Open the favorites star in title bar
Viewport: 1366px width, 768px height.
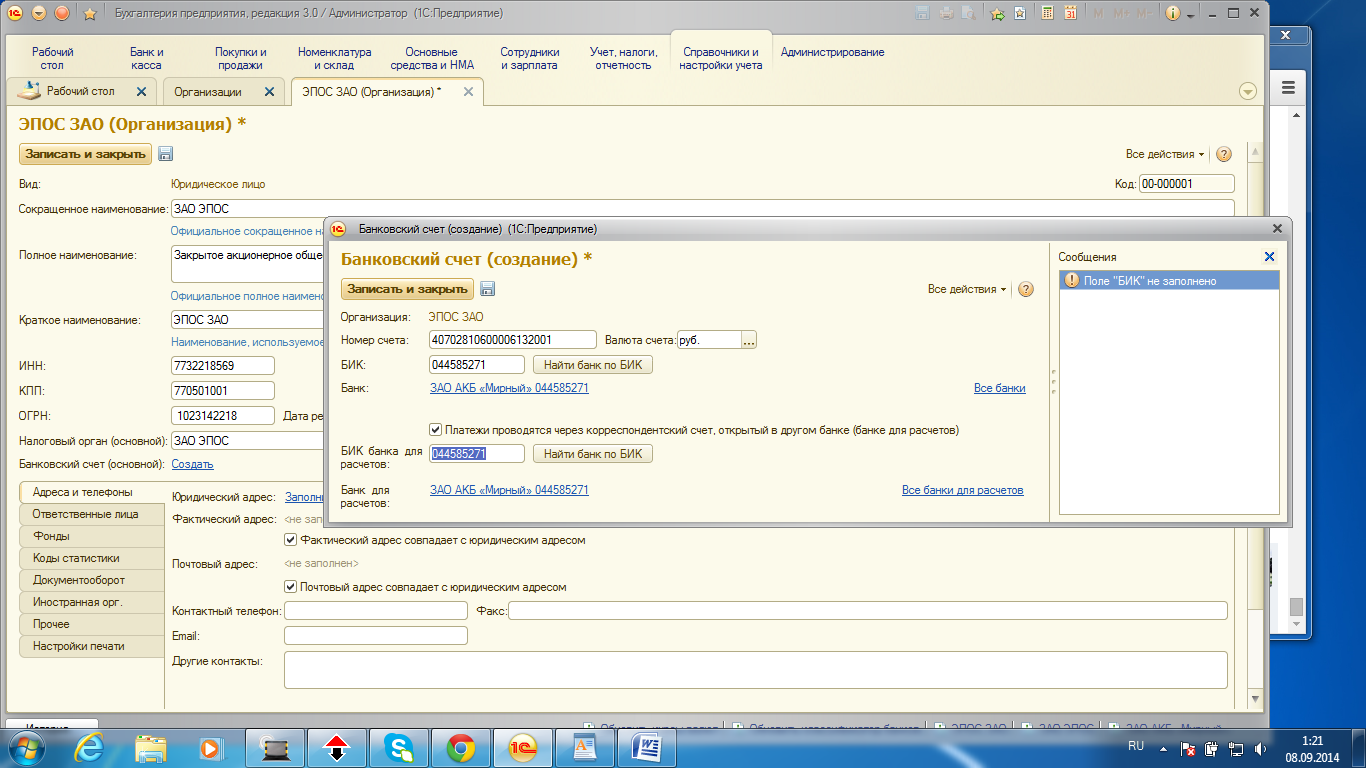click(89, 14)
